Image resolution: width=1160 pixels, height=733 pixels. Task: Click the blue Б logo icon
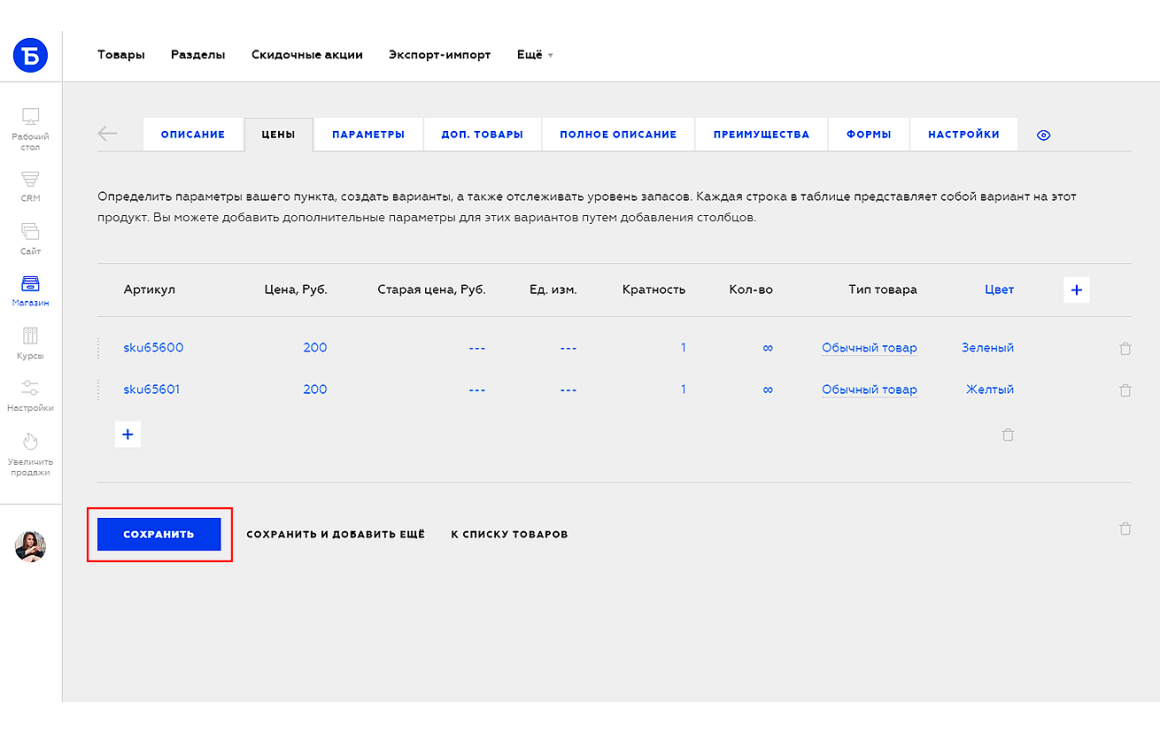[x=30, y=55]
